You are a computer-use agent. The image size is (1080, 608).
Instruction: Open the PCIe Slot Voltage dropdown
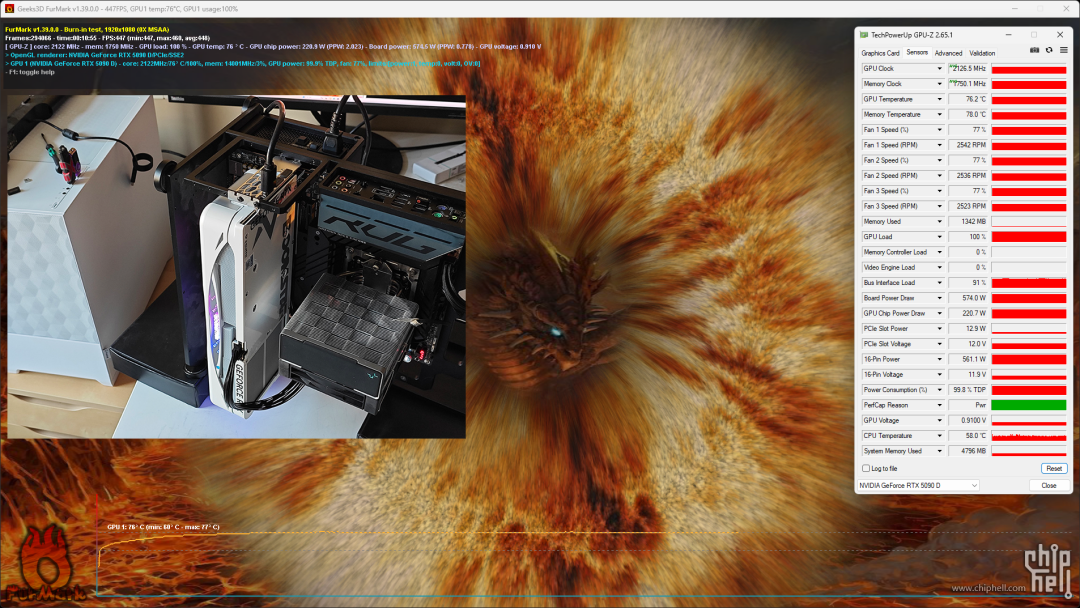pyautogui.click(x=939, y=344)
